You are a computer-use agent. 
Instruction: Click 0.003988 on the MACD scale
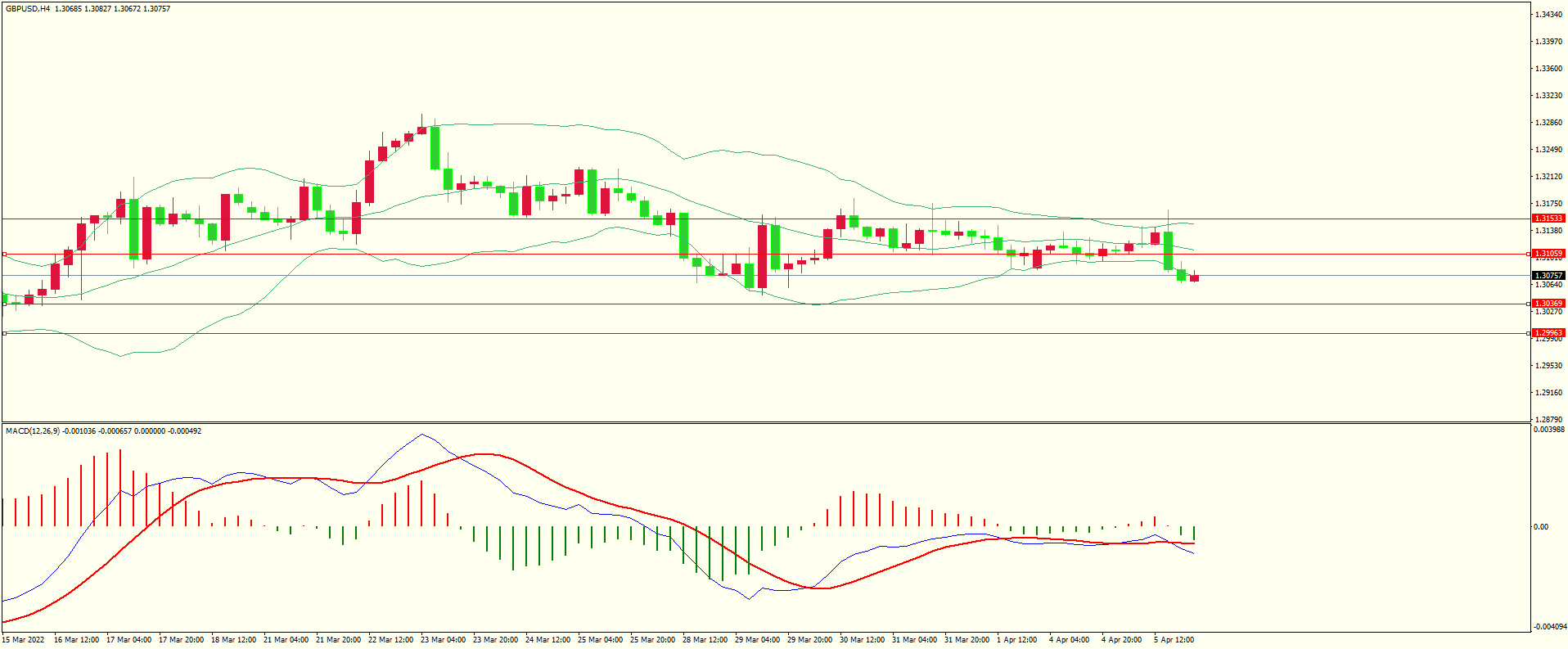(x=1548, y=430)
